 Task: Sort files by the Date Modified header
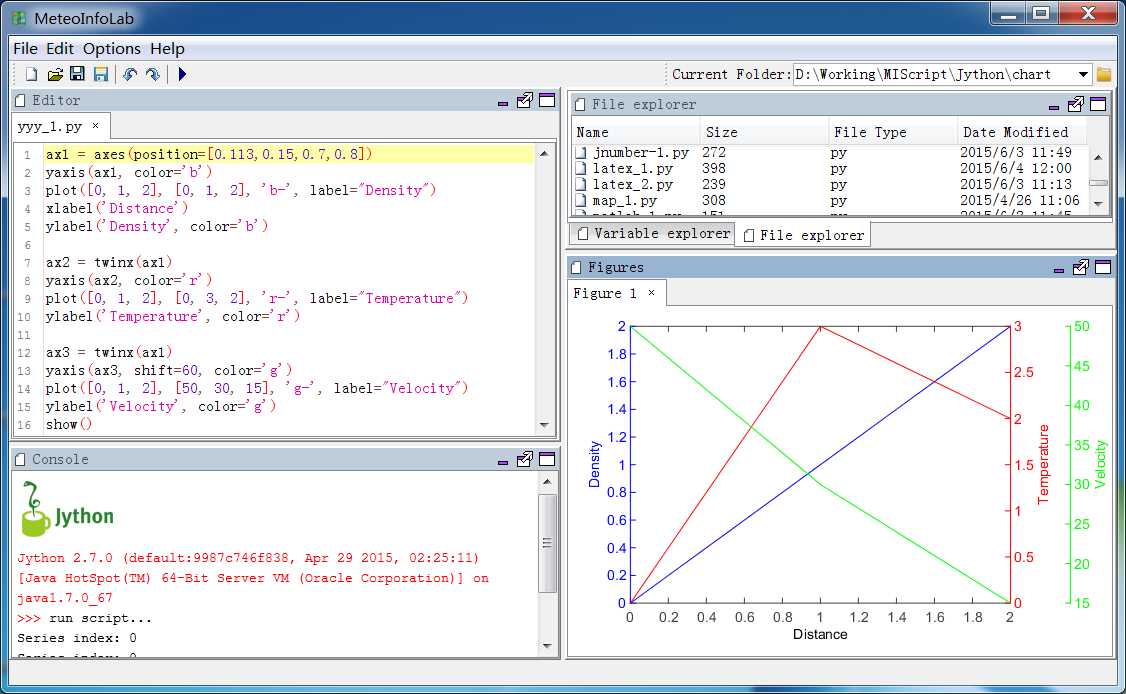(1022, 132)
